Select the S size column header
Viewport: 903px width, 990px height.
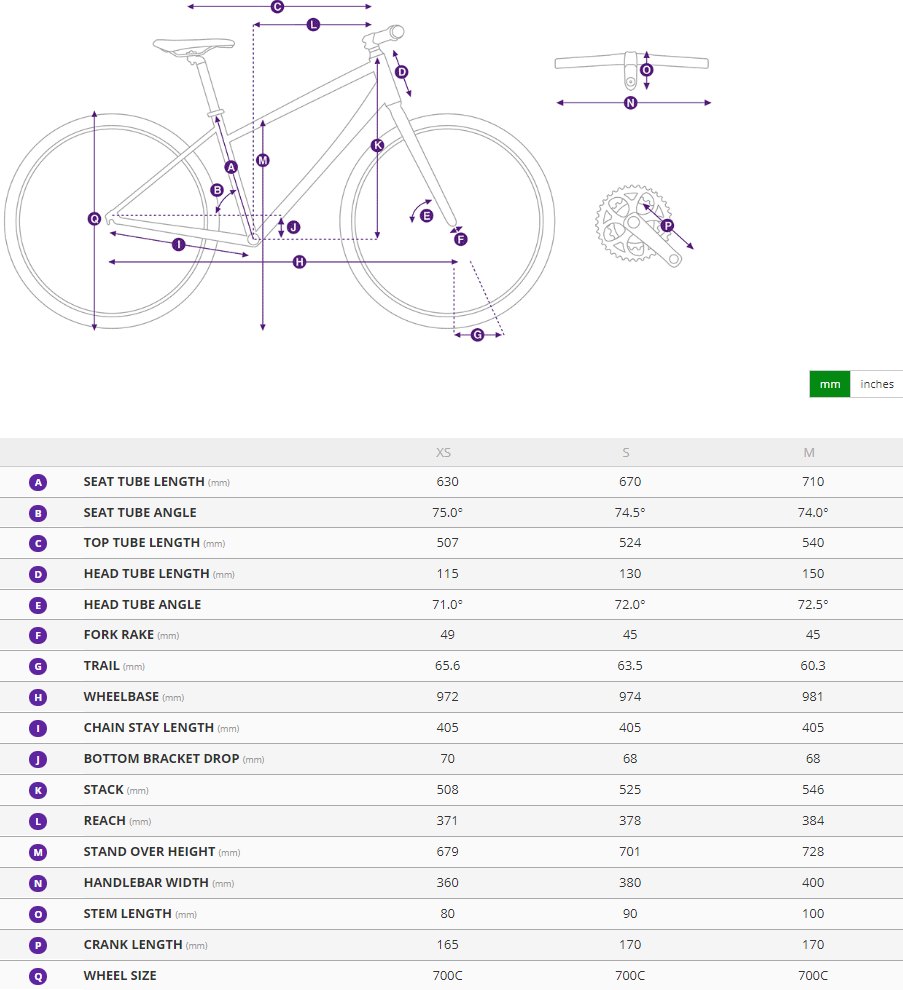(626, 453)
